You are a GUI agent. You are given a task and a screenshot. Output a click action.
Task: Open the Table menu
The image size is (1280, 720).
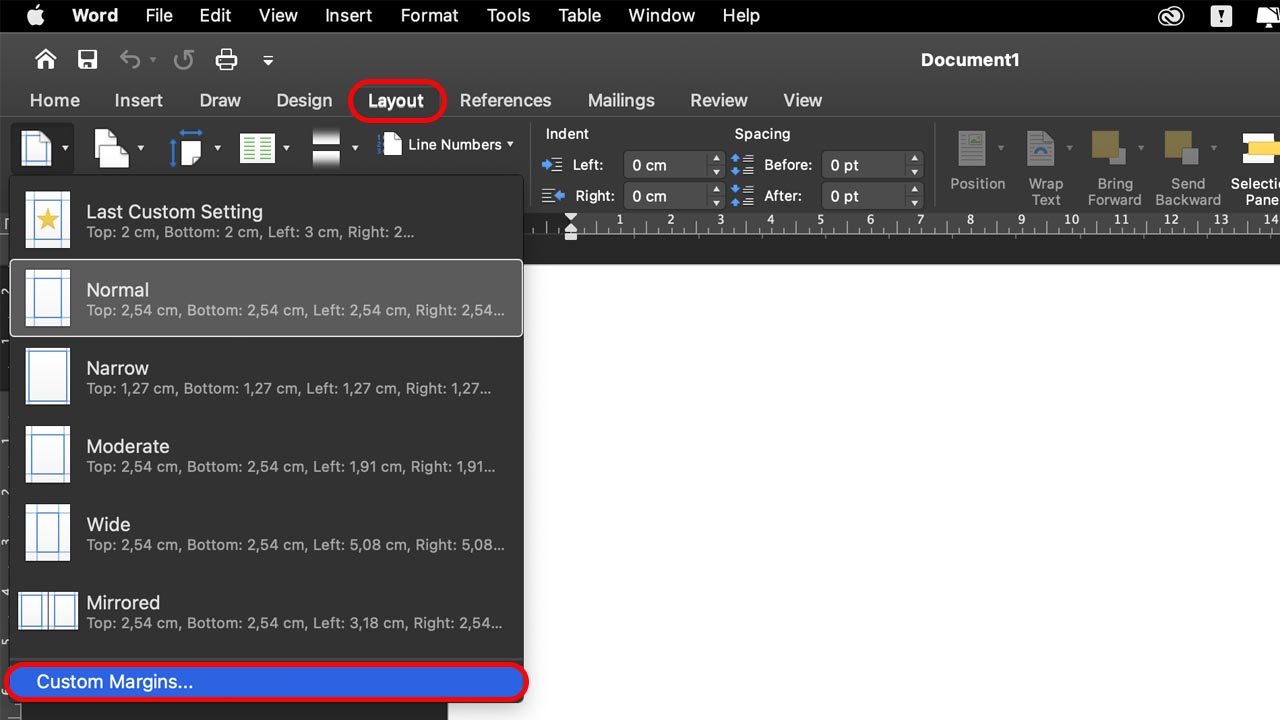click(580, 15)
